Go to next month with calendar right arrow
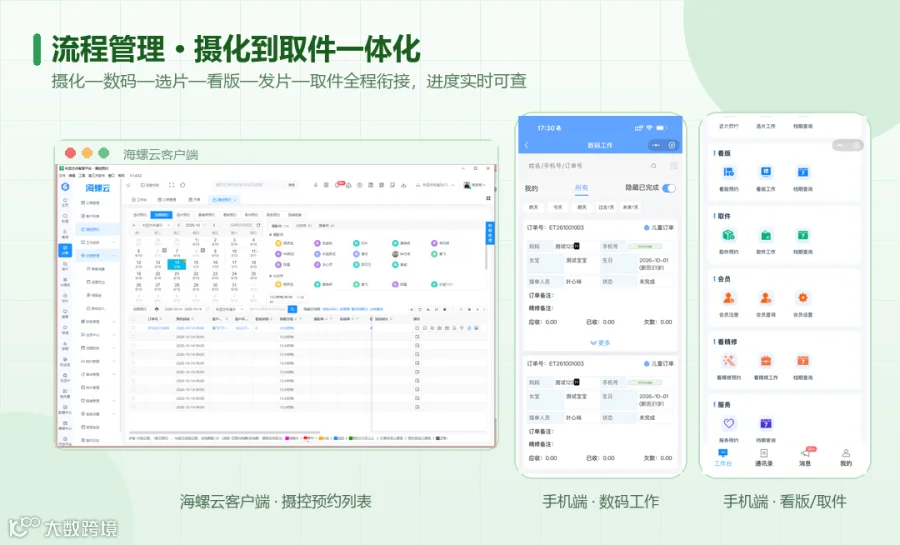The image size is (900, 545). coord(214,225)
